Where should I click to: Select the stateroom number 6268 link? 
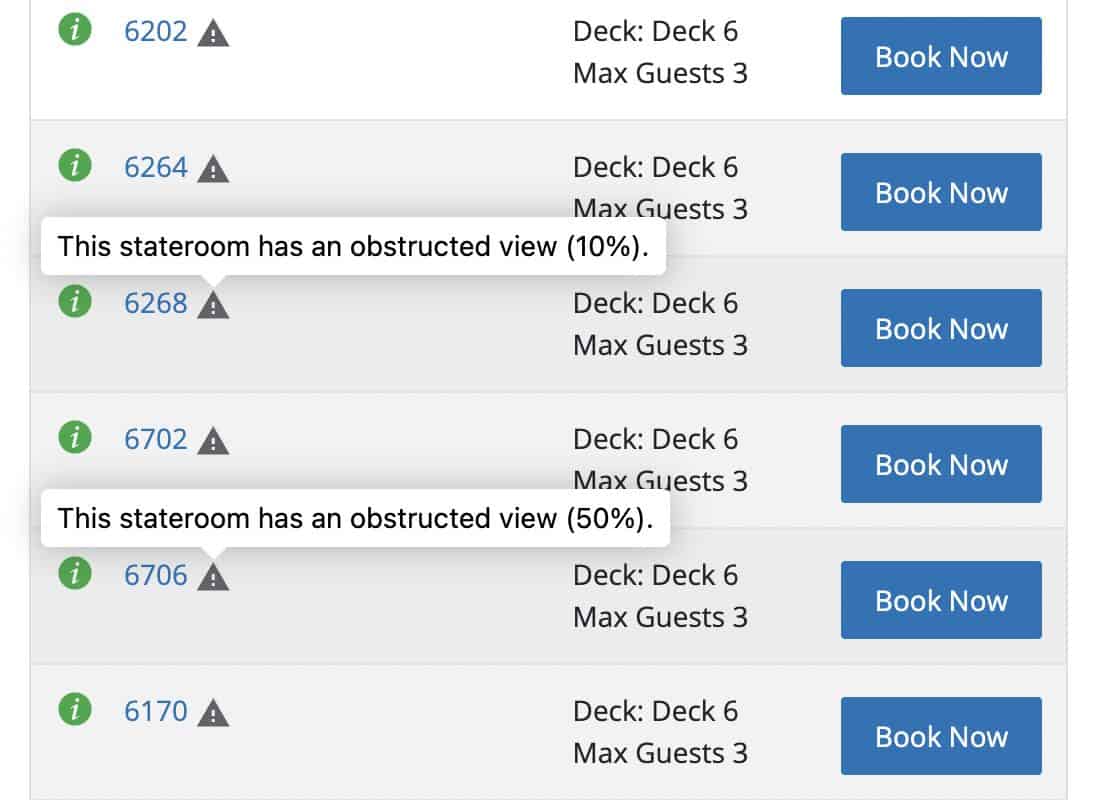[155, 303]
